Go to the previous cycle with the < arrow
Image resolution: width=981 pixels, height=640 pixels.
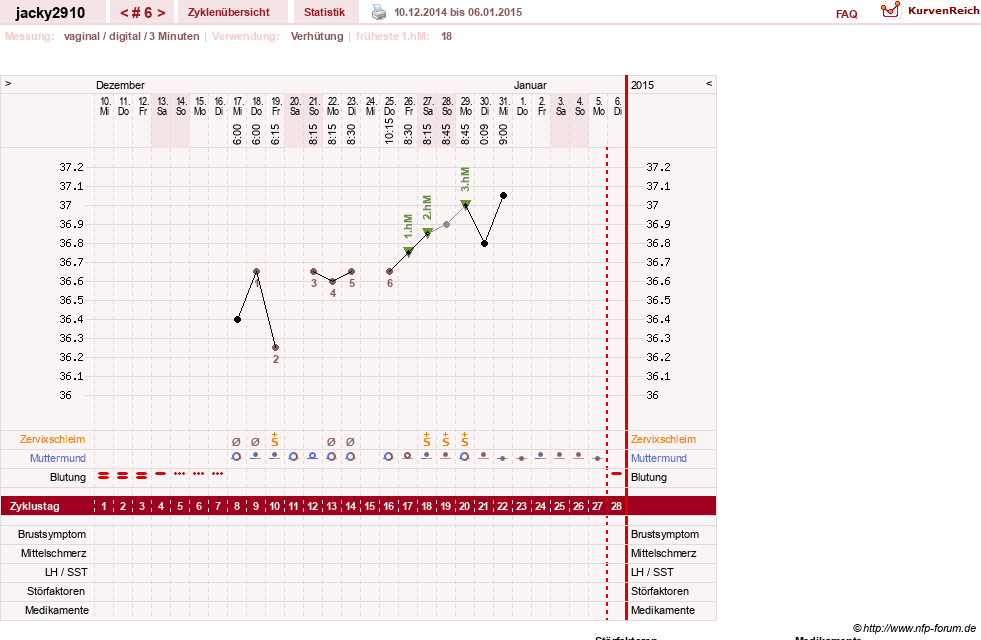click(x=125, y=13)
